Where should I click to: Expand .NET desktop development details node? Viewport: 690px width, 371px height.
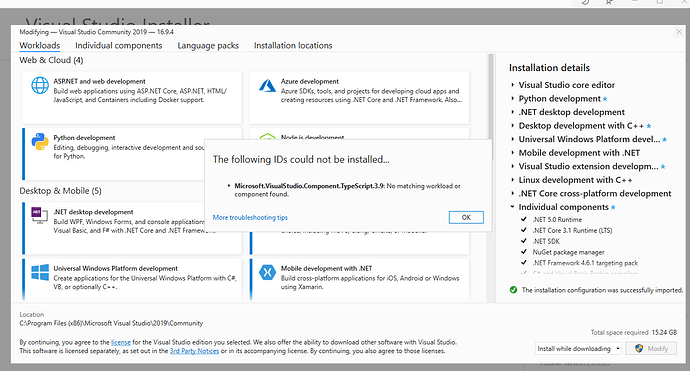(513, 112)
